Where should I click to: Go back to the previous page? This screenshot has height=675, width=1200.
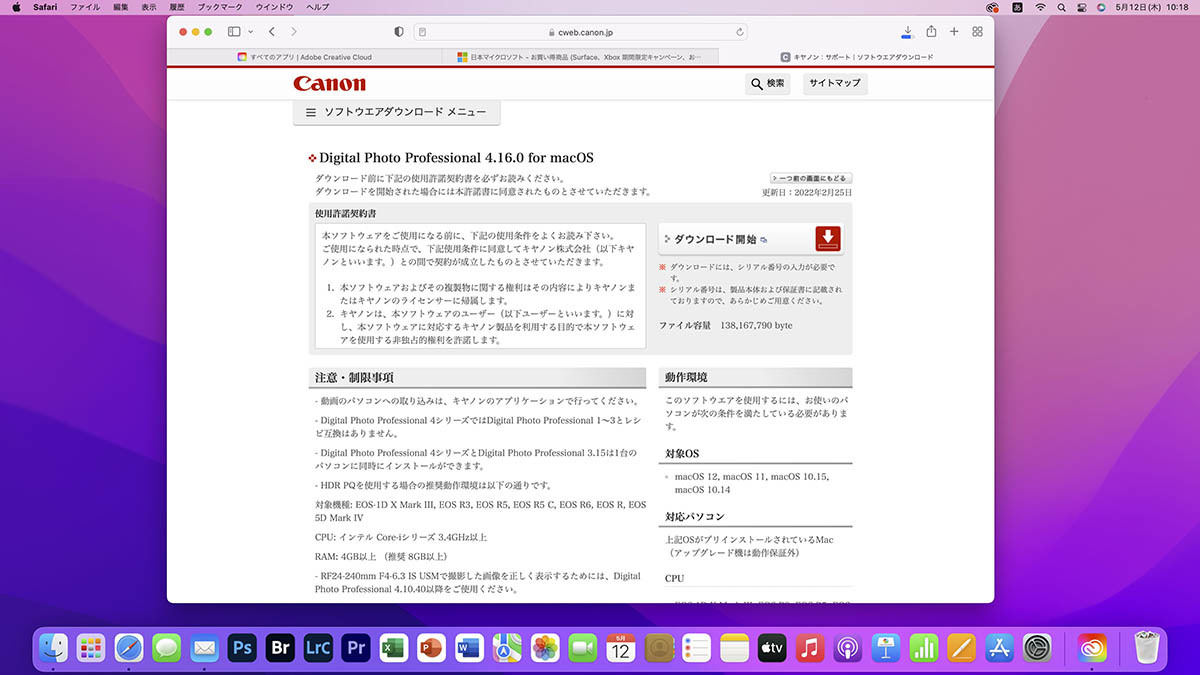coord(272,32)
